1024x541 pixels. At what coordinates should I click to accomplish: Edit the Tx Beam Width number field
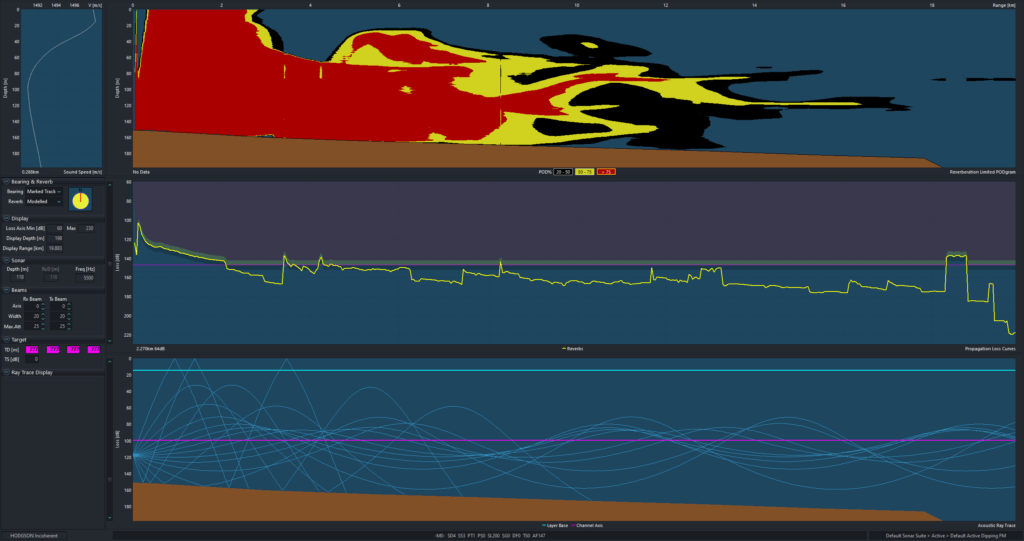[x=58, y=316]
